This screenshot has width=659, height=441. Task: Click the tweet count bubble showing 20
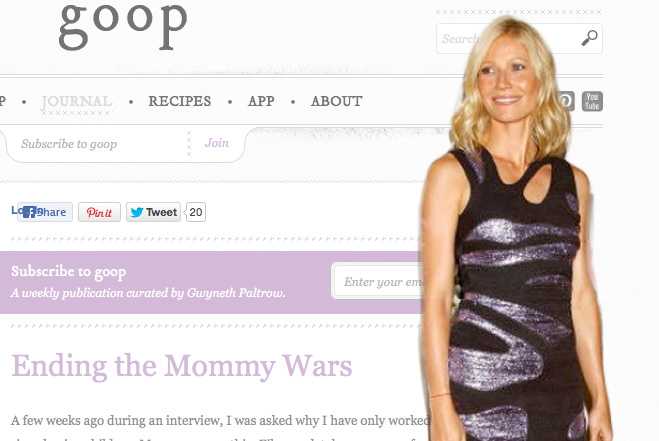pos(195,212)
